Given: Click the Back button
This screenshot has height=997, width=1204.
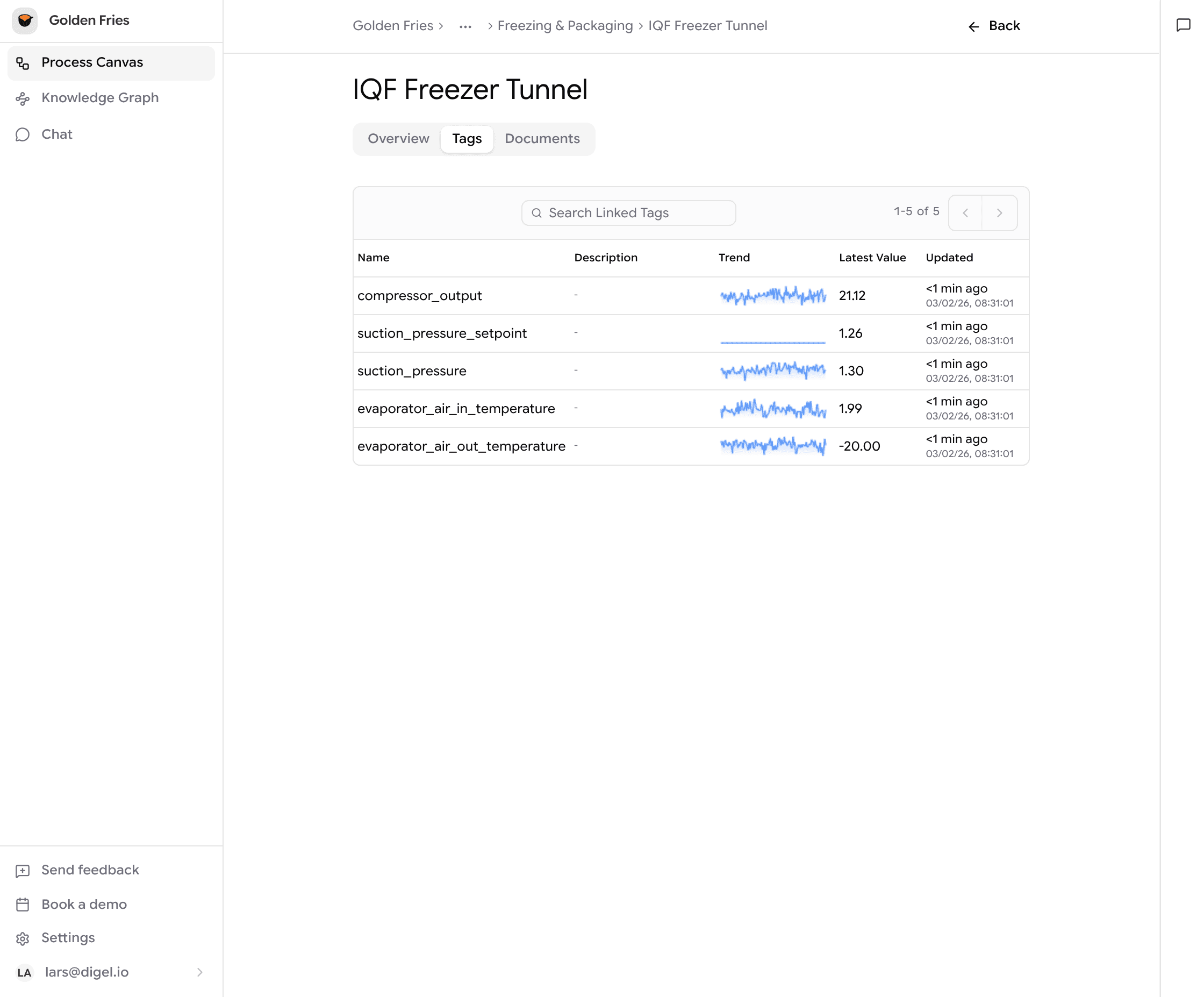Looking at the screenshot, I should [x=994, y=26].
